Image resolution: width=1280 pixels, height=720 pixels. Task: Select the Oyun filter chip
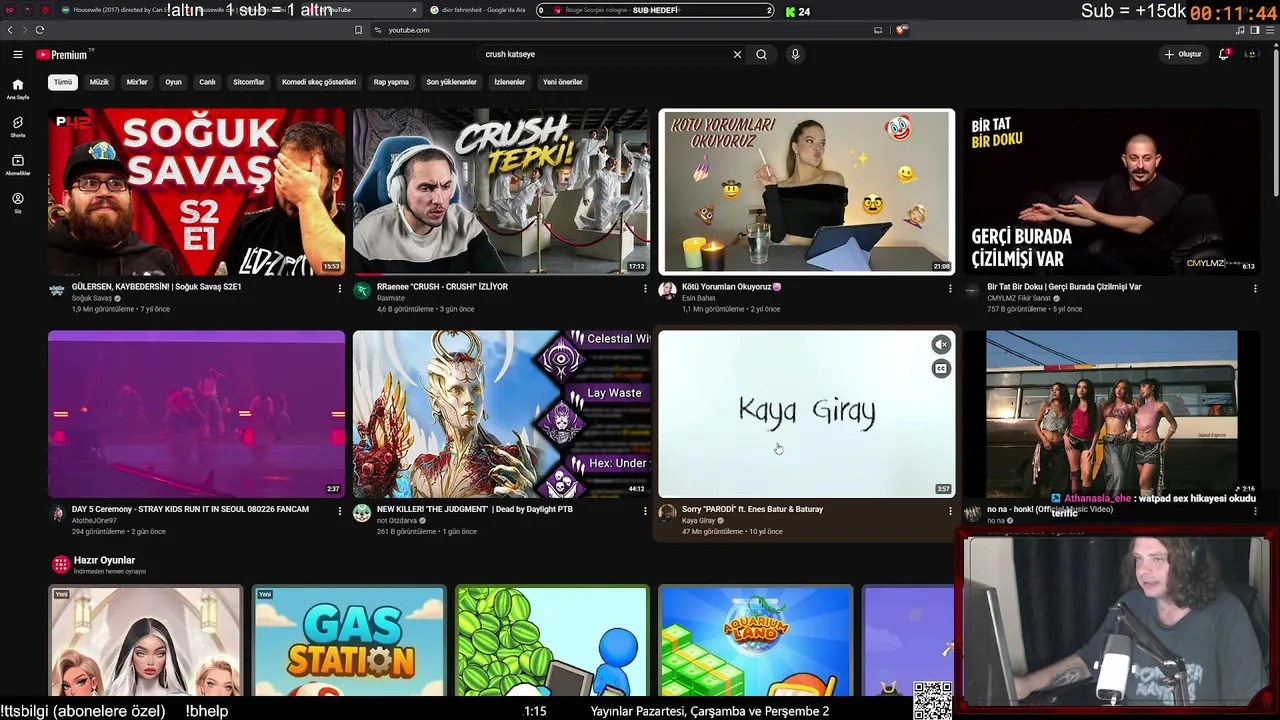173,82
